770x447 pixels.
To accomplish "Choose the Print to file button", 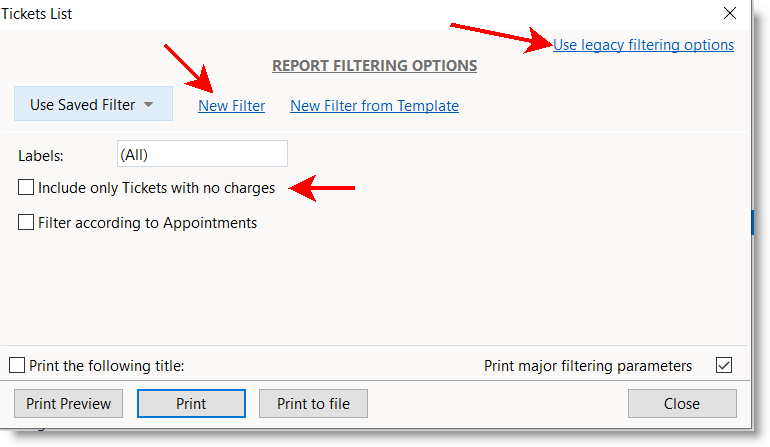I will click(313, 404).
